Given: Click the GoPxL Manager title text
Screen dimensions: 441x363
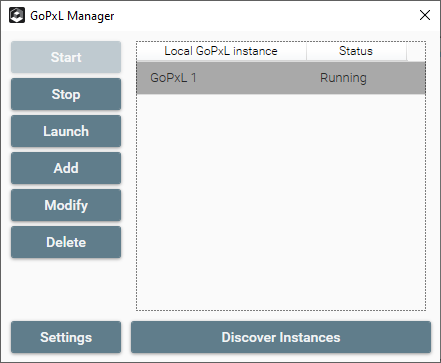Looking at the screenshot, I should click(x=72, y=16).
